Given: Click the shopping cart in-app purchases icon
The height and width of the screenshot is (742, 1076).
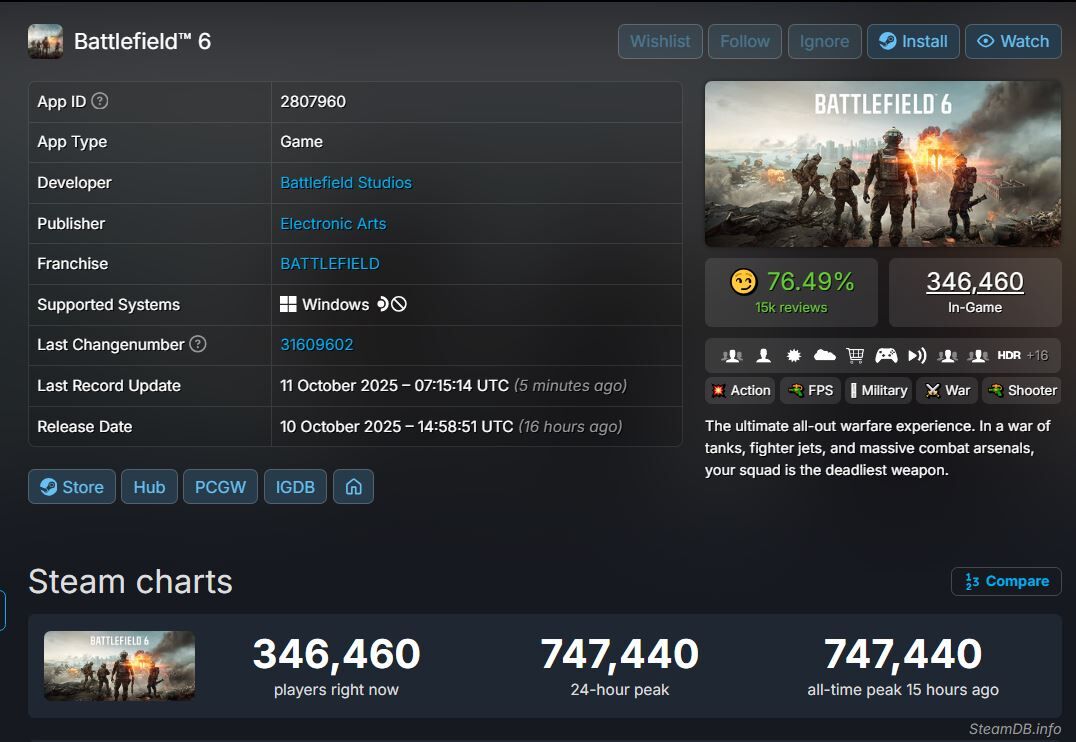Looking at the screenshot, I should [x=855, y=355].
